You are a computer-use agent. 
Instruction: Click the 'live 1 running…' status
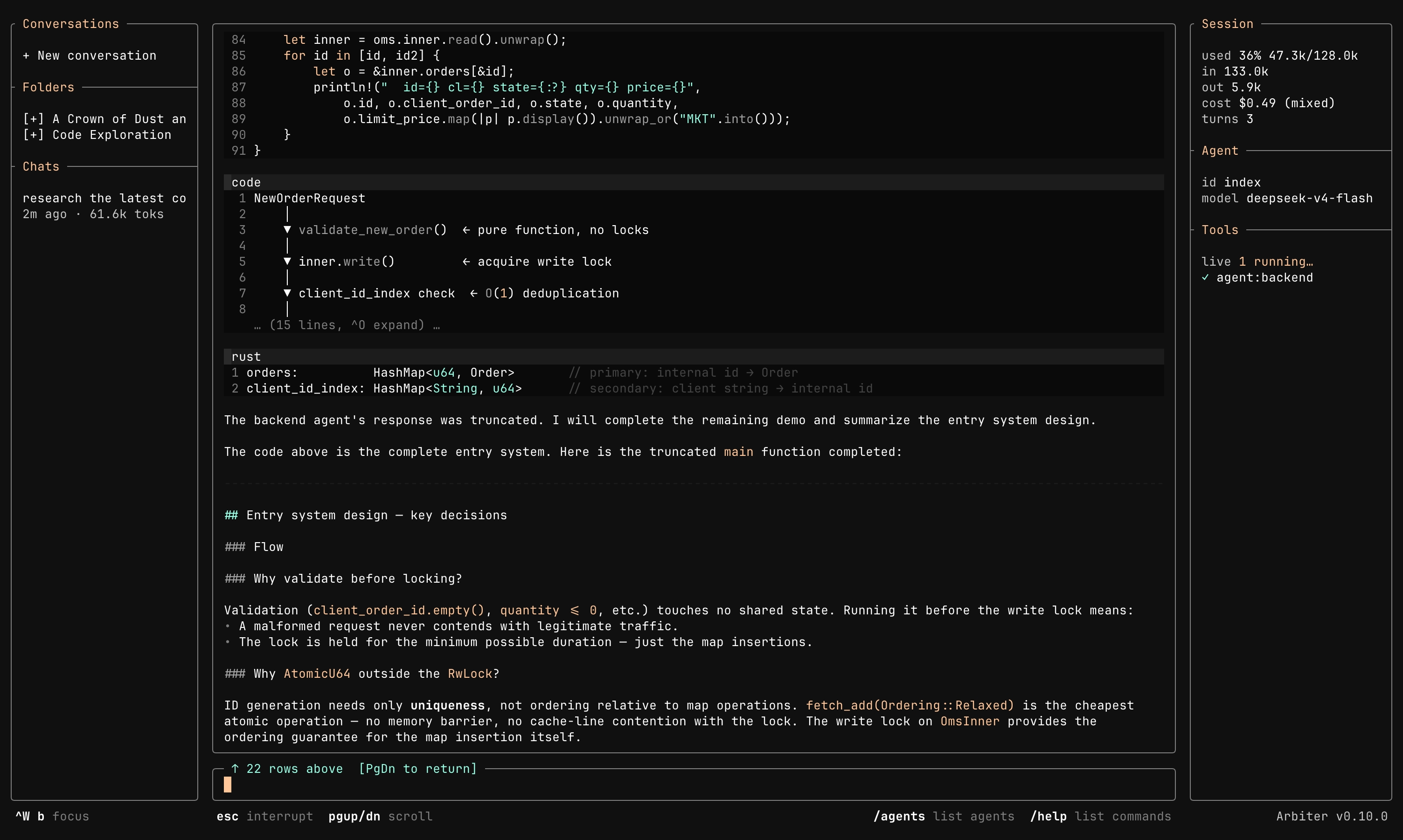(x=1257, y=262)
